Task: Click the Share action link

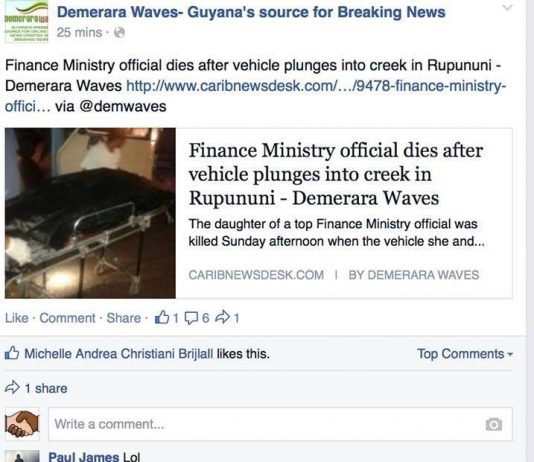Action: pyautogui.click(x=124, y=318)
